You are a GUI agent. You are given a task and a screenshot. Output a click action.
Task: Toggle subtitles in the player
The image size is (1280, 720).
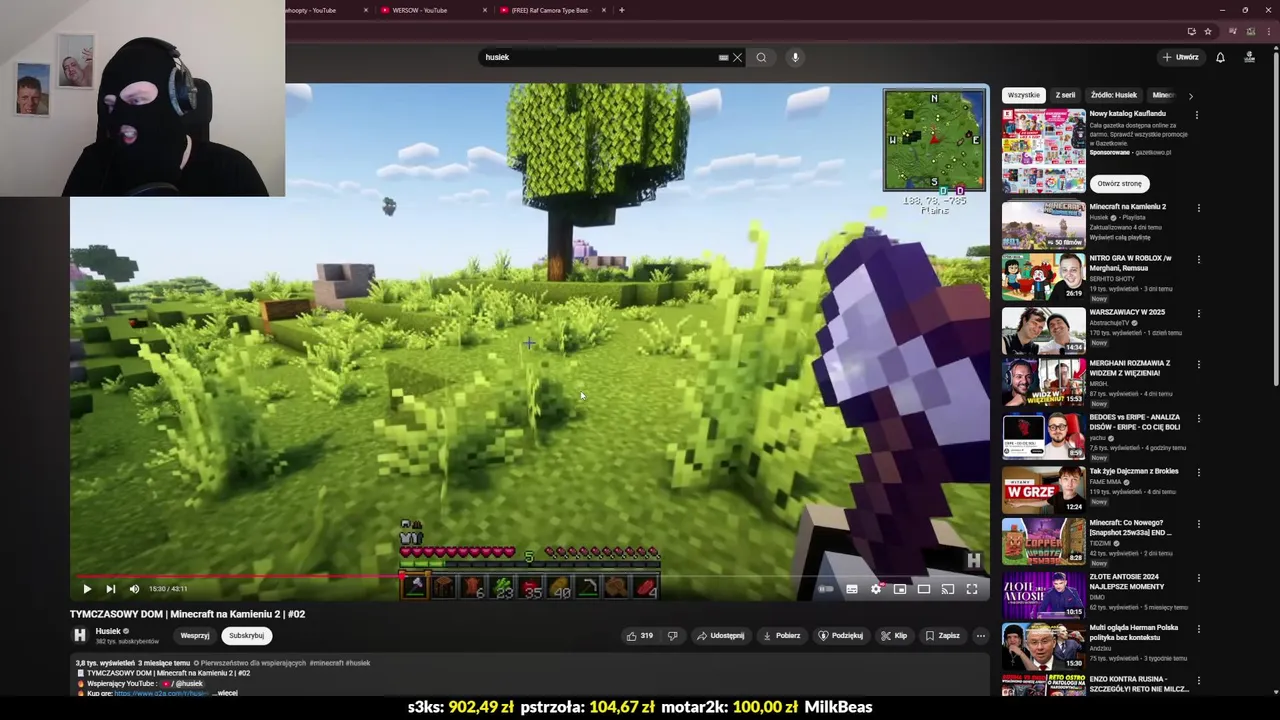click(852, 589)
